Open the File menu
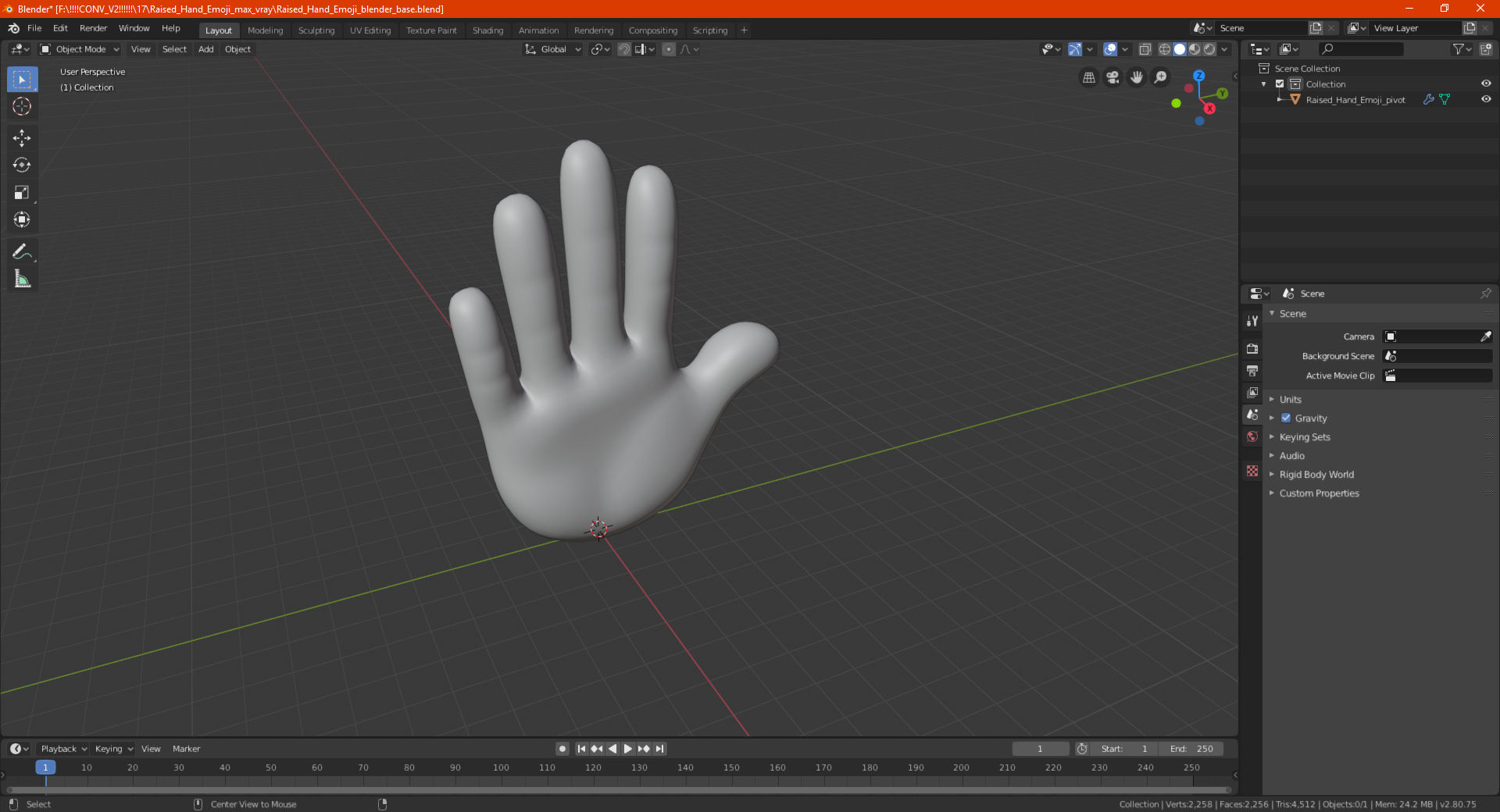Image resolution: width=1500 pixels, height=812 pixels. pyautogui.click(x=34, y=28)
